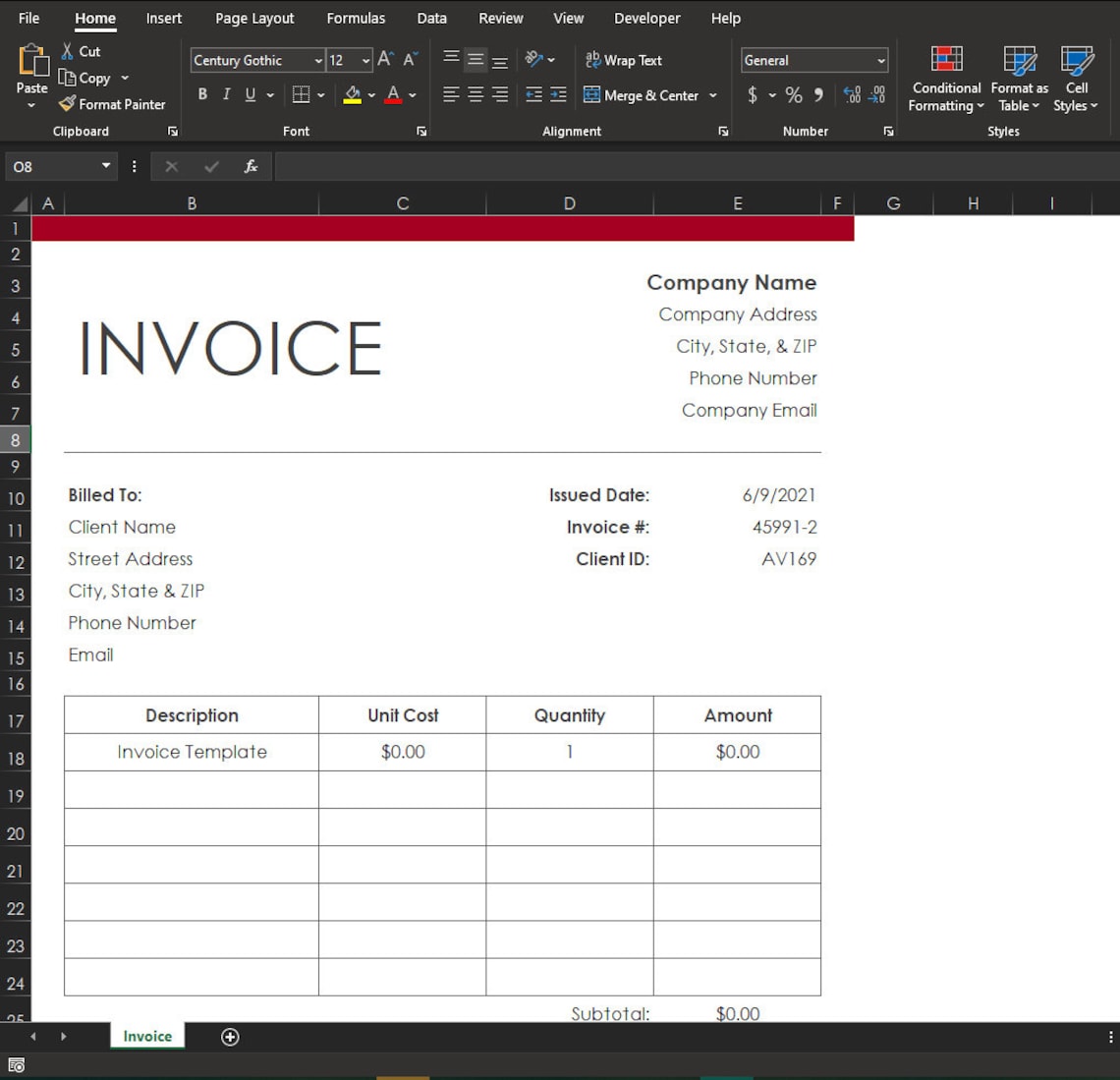Viewport: 1120px width, 1080px height.
Task: Decrease font size with the smaller A icon
Action: coord(410,59)
